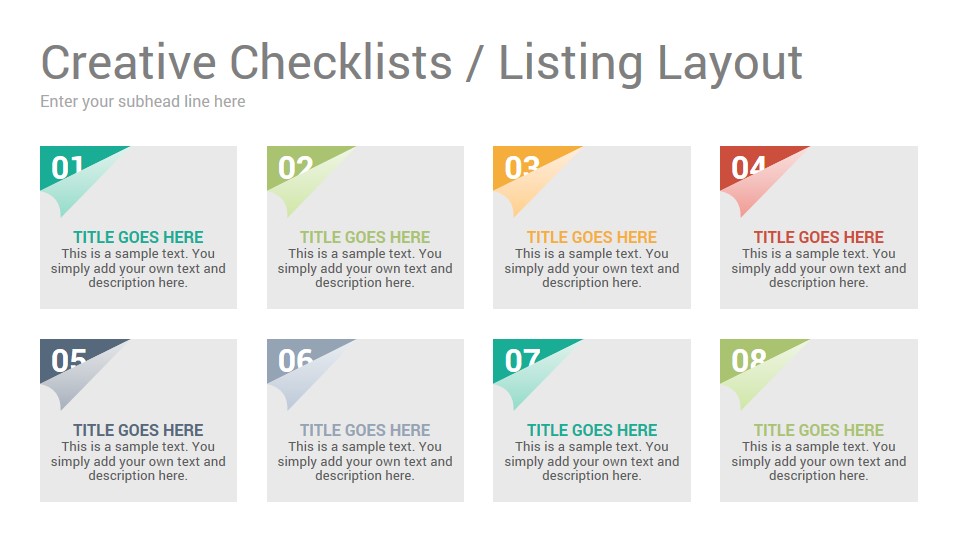
Task: Click the orange TITLE GOES HERE heading
Action: click(x=591, y=237)
